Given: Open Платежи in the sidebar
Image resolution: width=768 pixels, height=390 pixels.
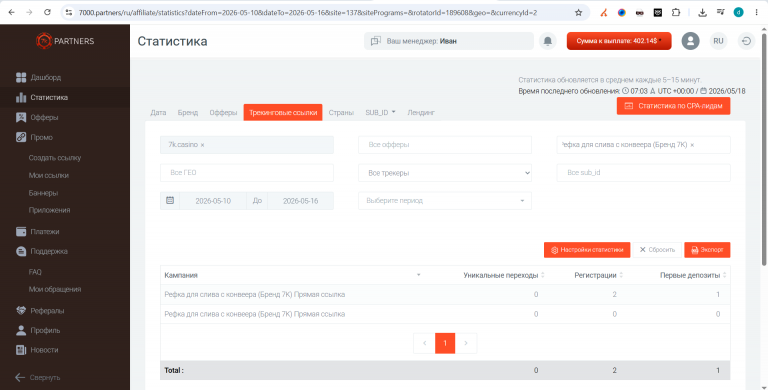Looking at the screenshot, I should click(37, 231).
